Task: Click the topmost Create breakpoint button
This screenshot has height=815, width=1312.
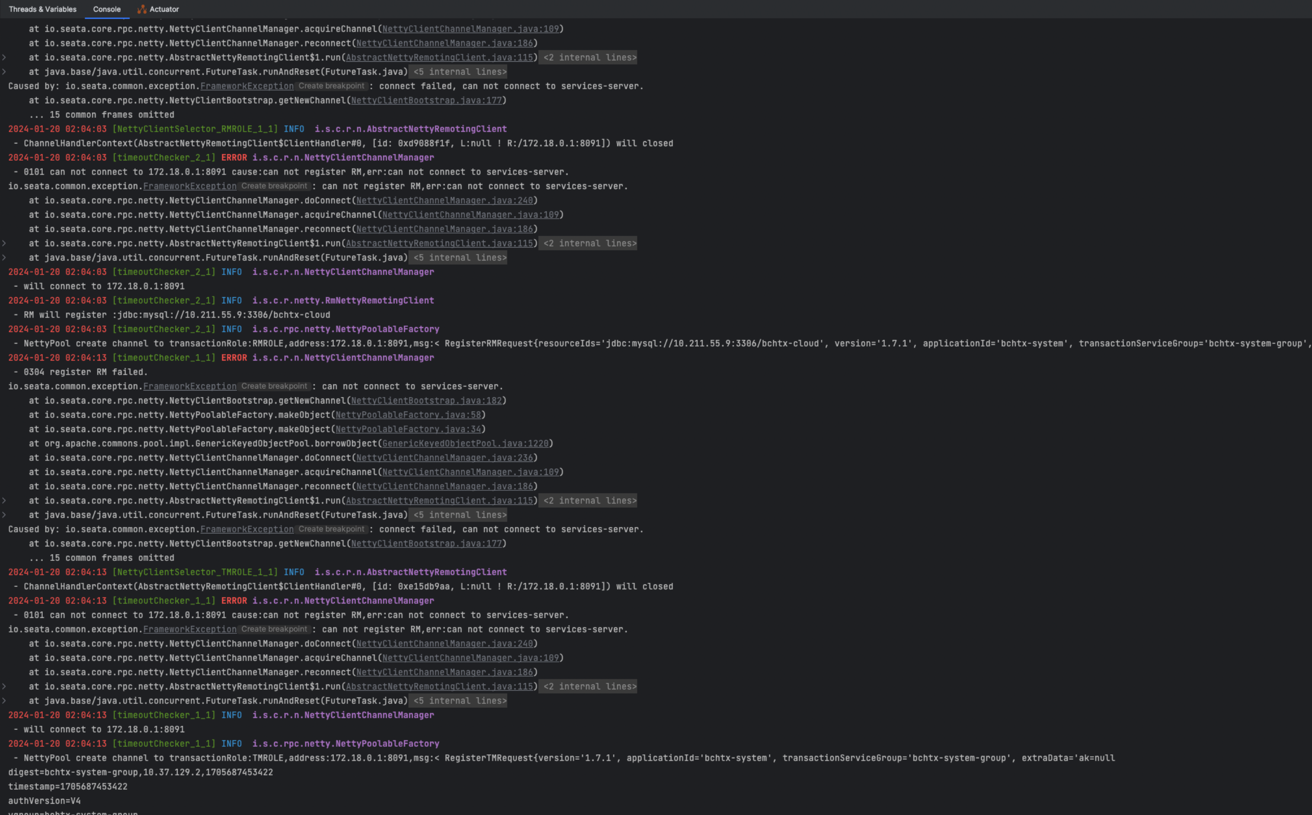Action: [x=331, y=86]
